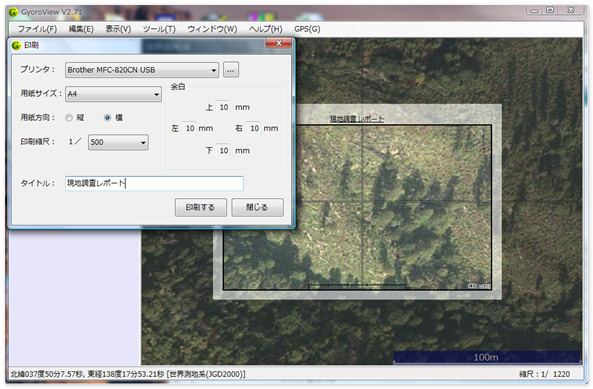
Task: Open the GPS(G) menu
Action: [307, 29]
